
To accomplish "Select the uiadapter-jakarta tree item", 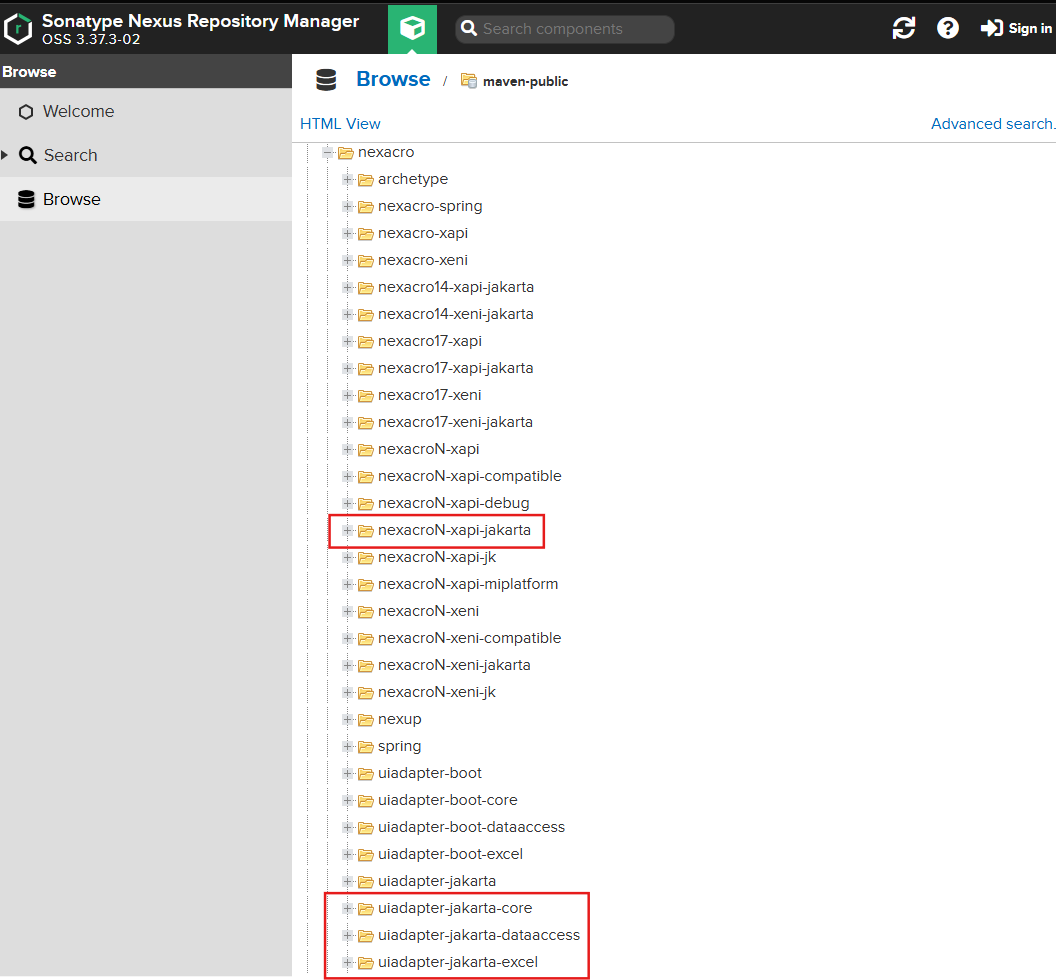I will click(436, 881).
